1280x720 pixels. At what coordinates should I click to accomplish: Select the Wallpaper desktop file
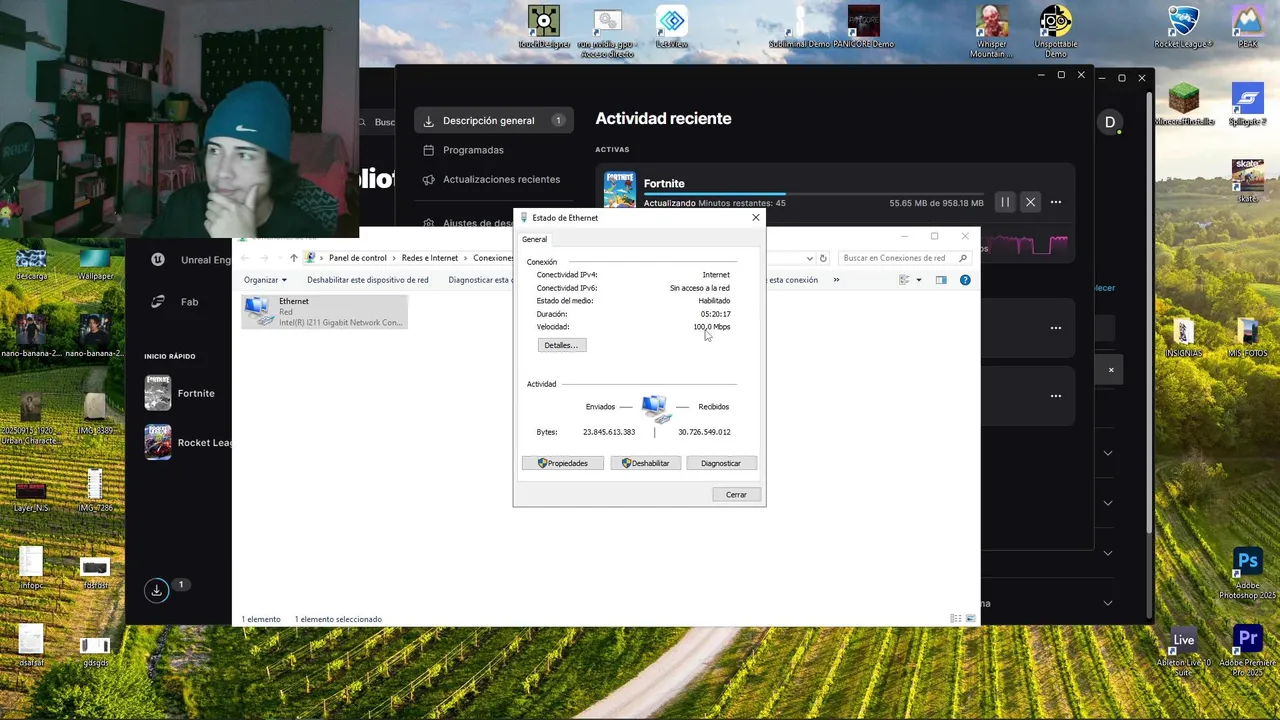click(x=95, y=264)
